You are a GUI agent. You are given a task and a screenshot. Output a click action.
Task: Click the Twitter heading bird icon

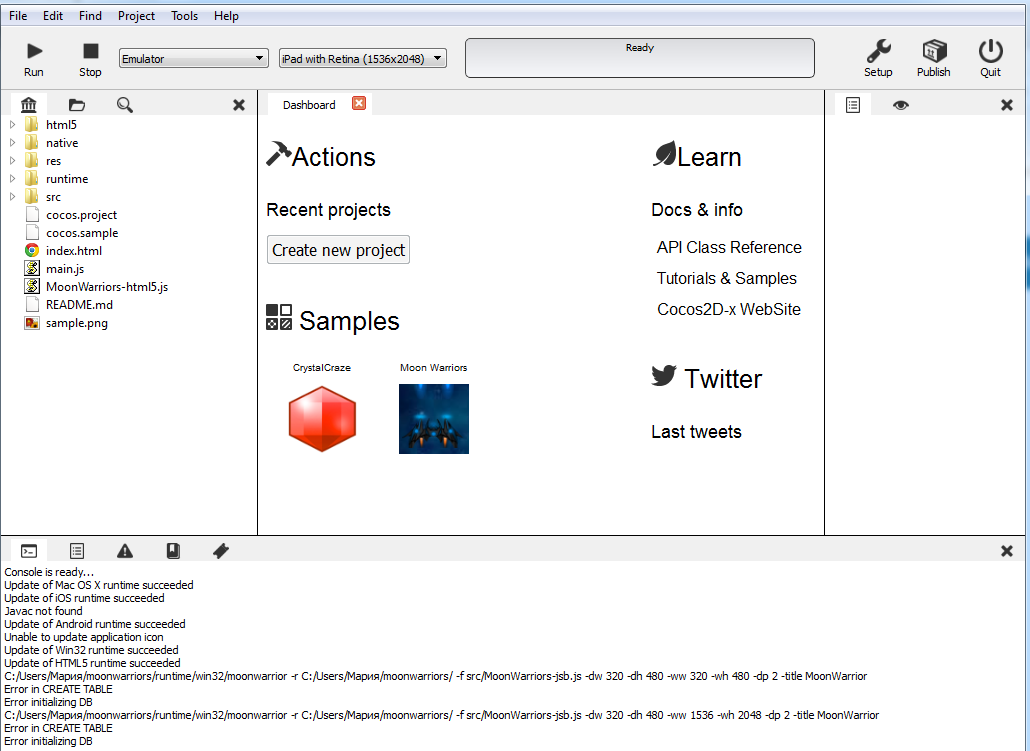[x=664, y=376]
